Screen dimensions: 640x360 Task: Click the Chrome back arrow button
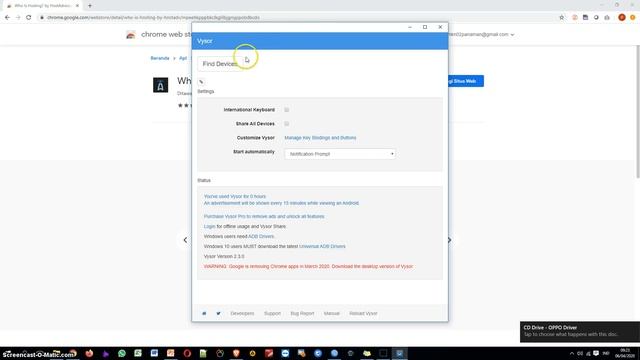click(7, 18)
